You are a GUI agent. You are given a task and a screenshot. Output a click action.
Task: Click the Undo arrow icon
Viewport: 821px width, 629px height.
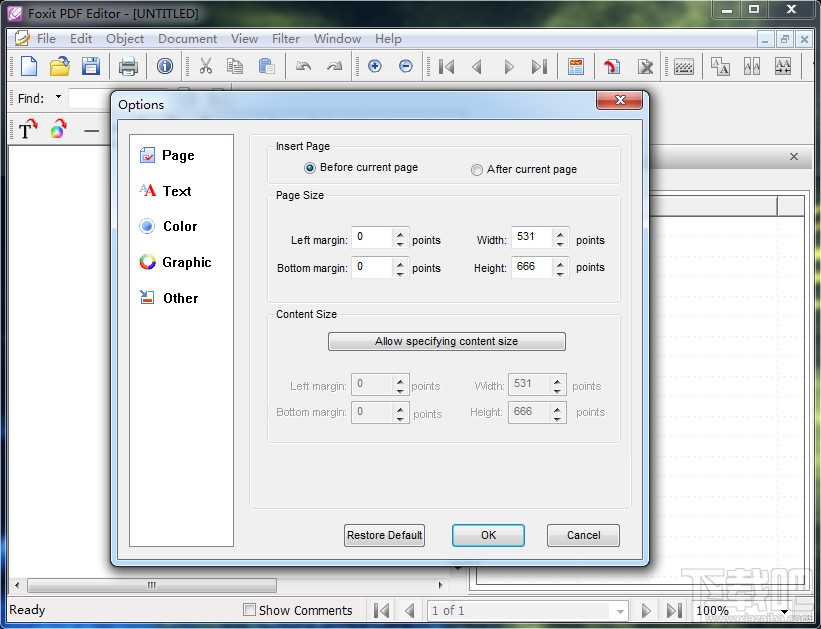(303, 66)
